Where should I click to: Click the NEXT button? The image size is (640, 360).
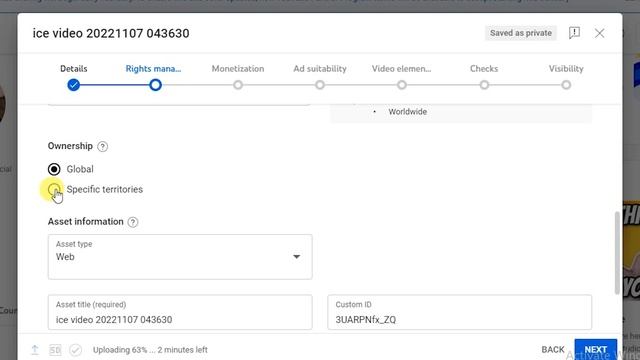point(596,349)
